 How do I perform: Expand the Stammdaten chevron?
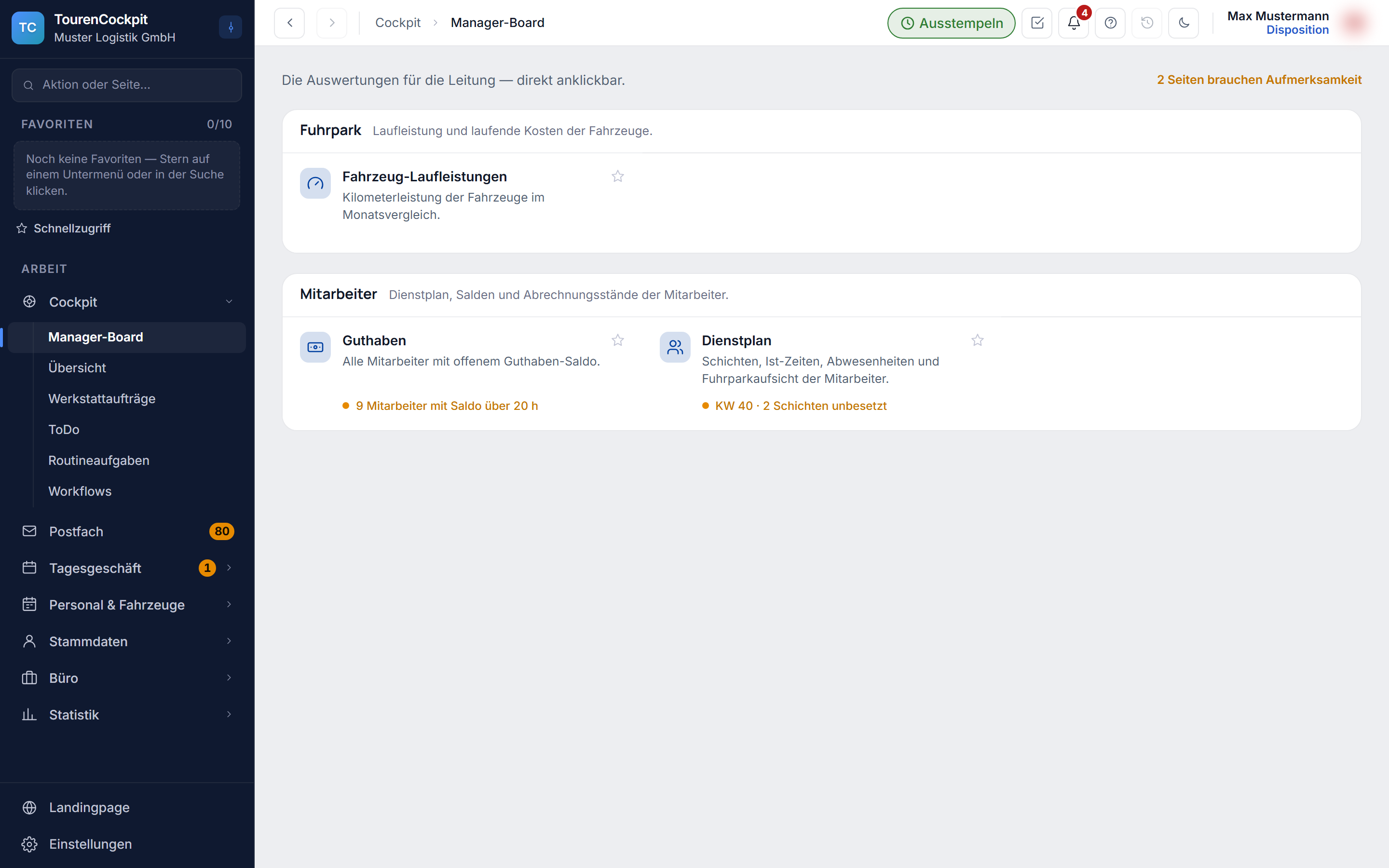(x=229, y=641)
